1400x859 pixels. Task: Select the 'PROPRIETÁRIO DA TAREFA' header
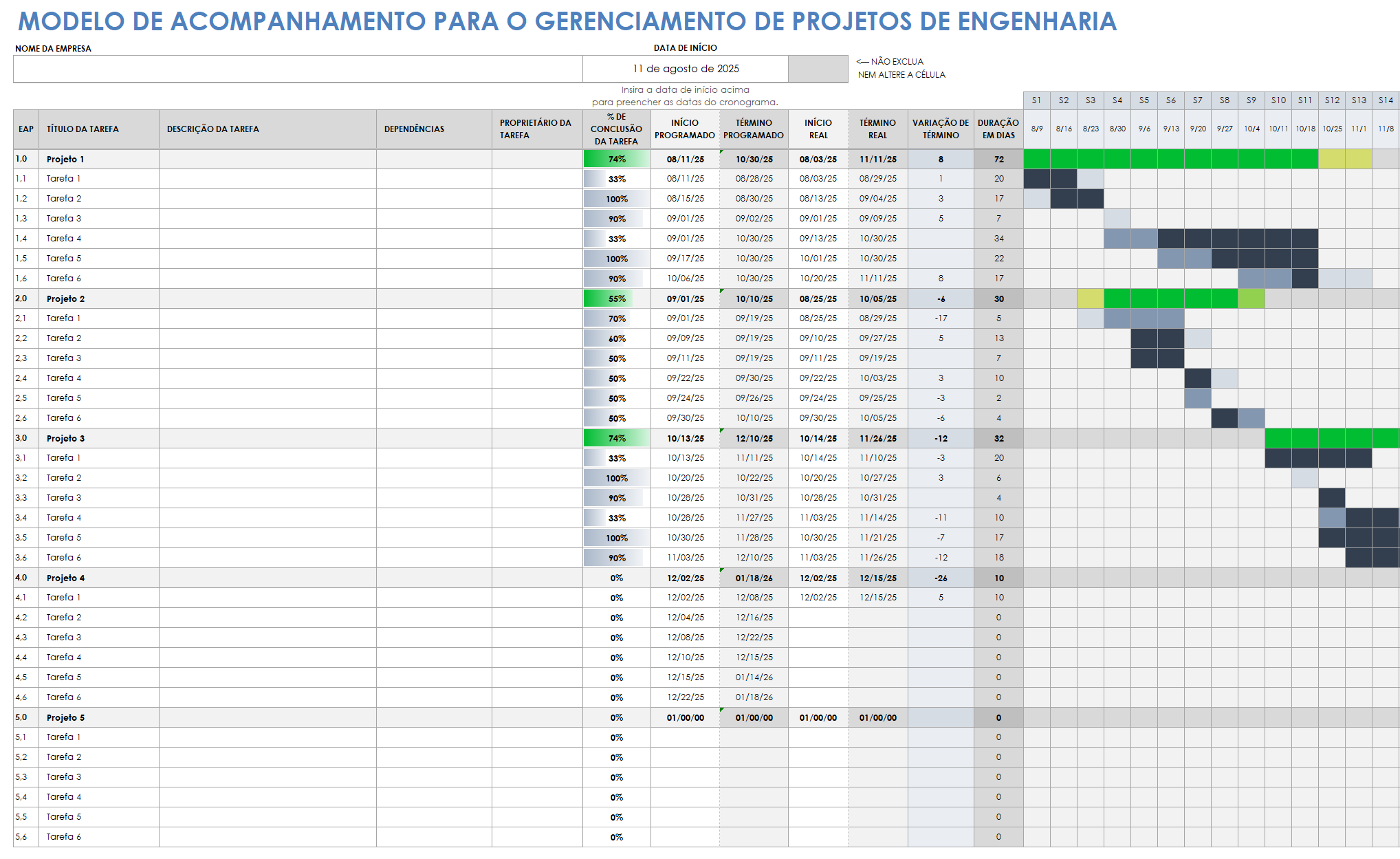tap(537, 129)
